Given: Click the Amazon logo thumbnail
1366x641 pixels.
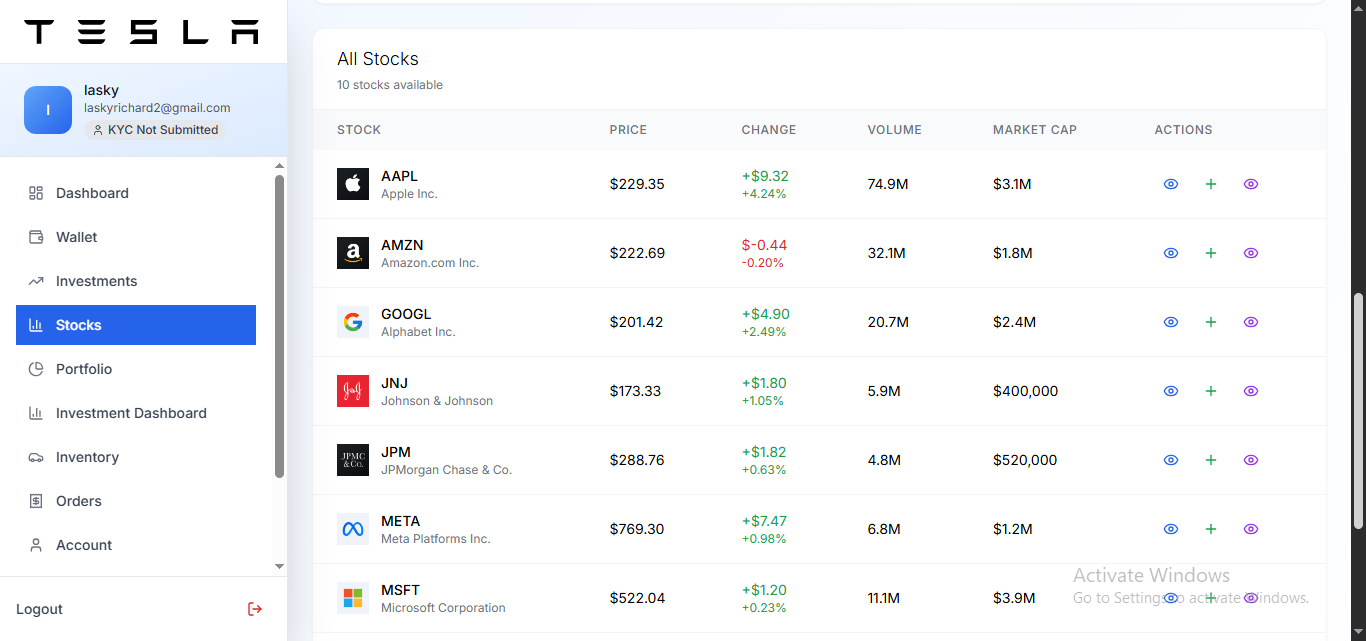Looking at the screenshot, I should click(353, 253).
